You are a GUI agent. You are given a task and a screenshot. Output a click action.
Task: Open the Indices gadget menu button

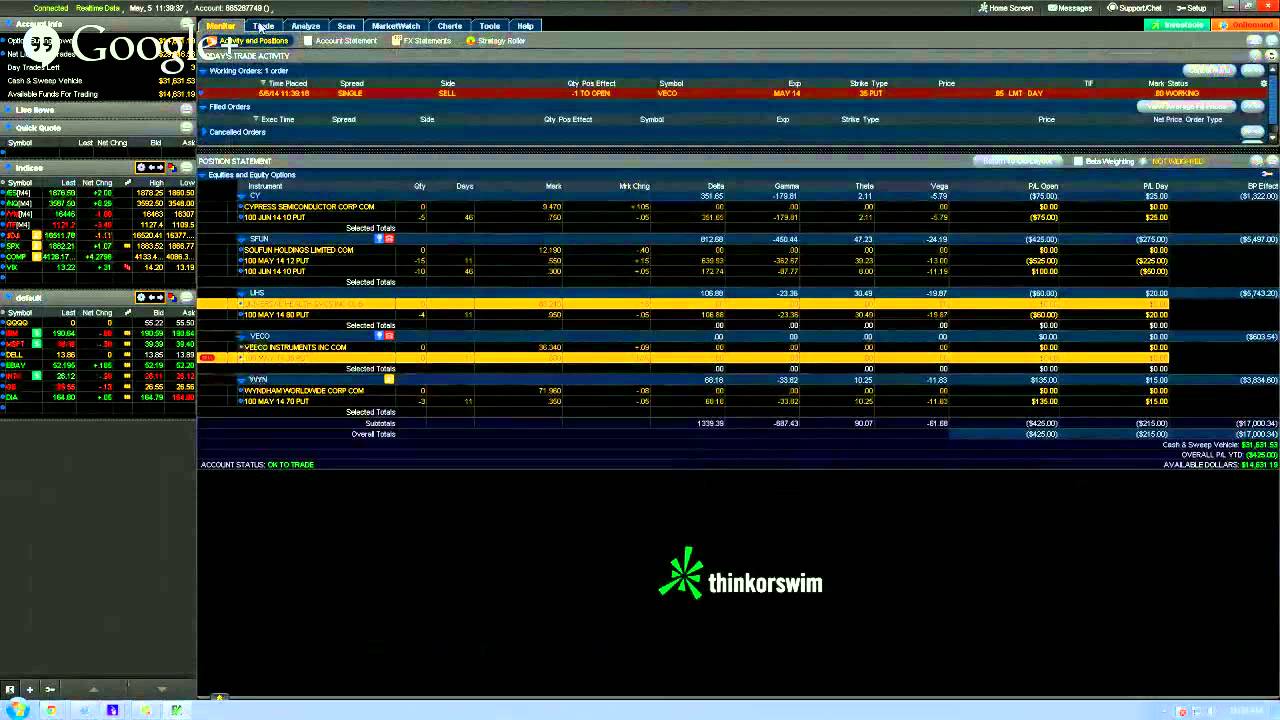[186, 168]
